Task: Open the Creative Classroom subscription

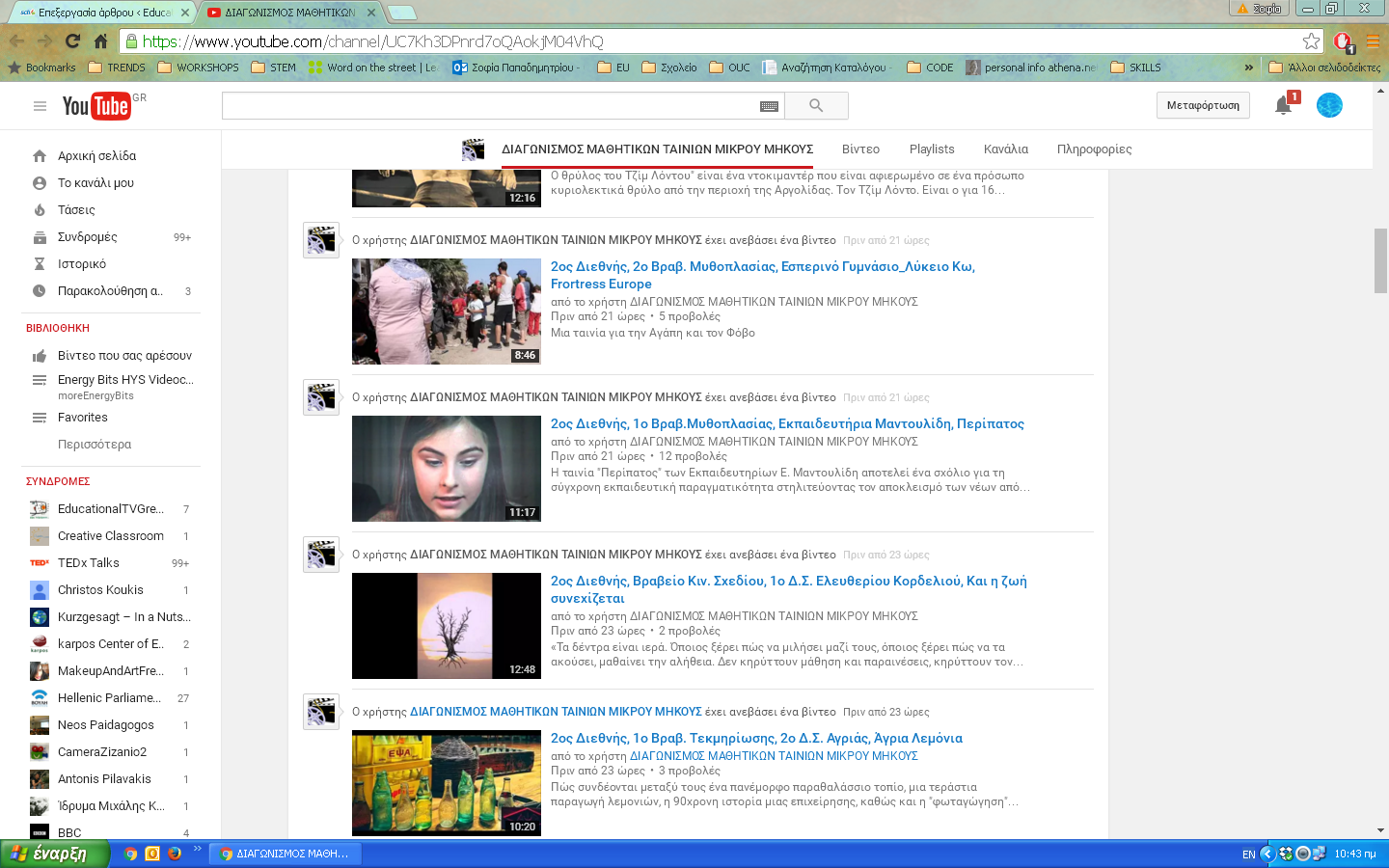Action: (x=111, y=535)
